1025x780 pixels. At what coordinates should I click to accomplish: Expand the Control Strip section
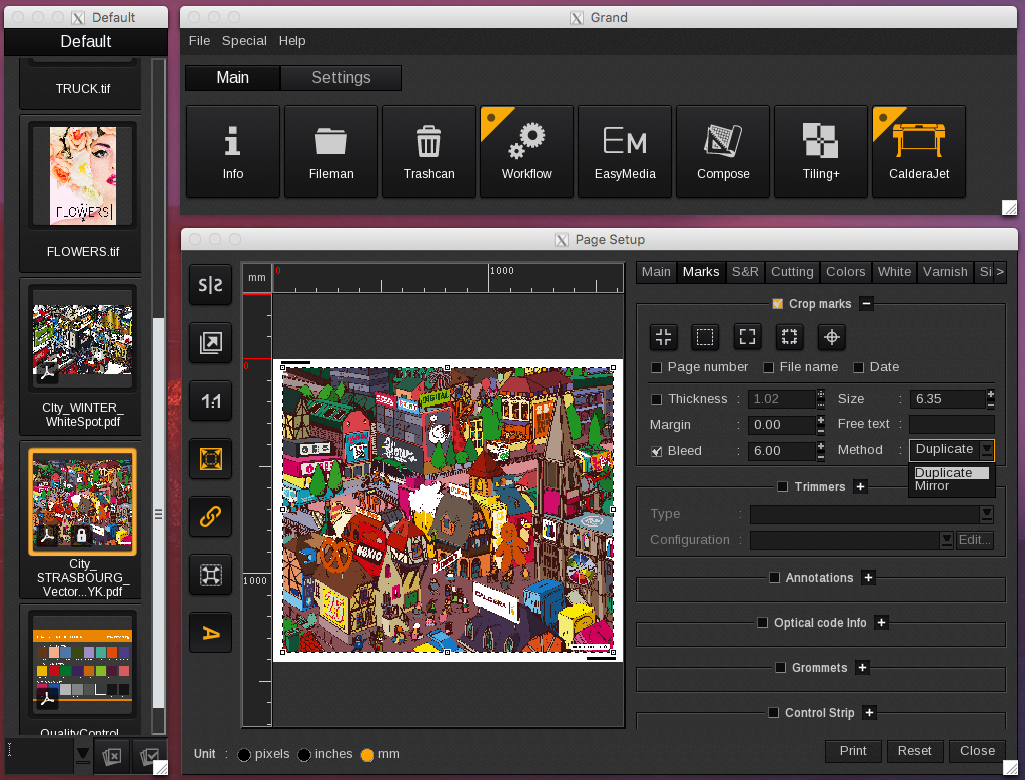click(x=869, y=713)
